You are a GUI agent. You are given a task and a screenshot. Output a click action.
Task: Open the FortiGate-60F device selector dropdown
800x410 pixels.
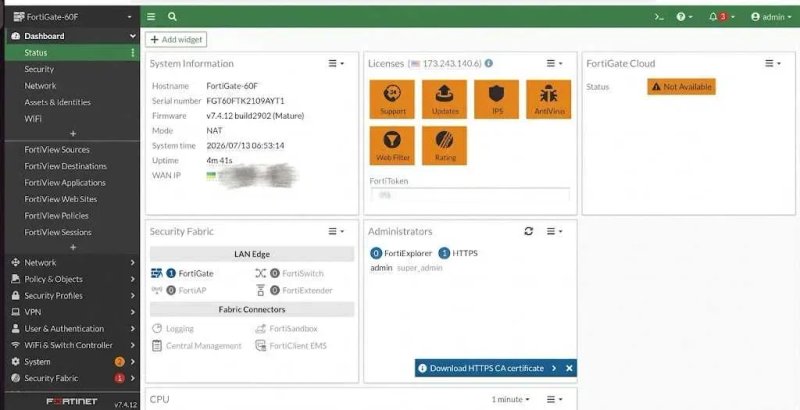pos(72,17)
